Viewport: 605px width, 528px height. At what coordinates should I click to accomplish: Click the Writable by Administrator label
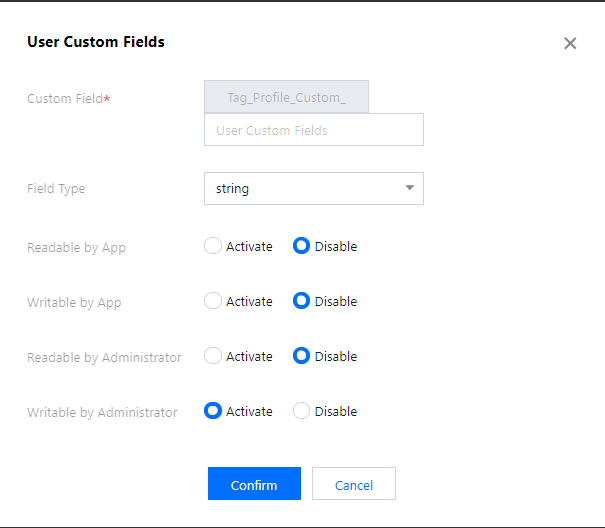102,412
